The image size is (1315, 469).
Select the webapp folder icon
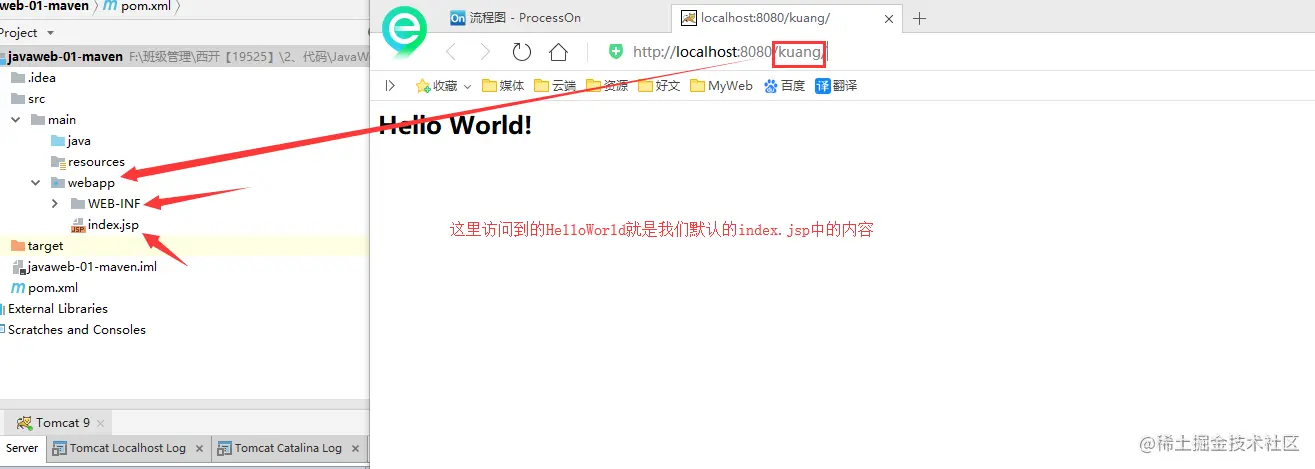(58, 183)
